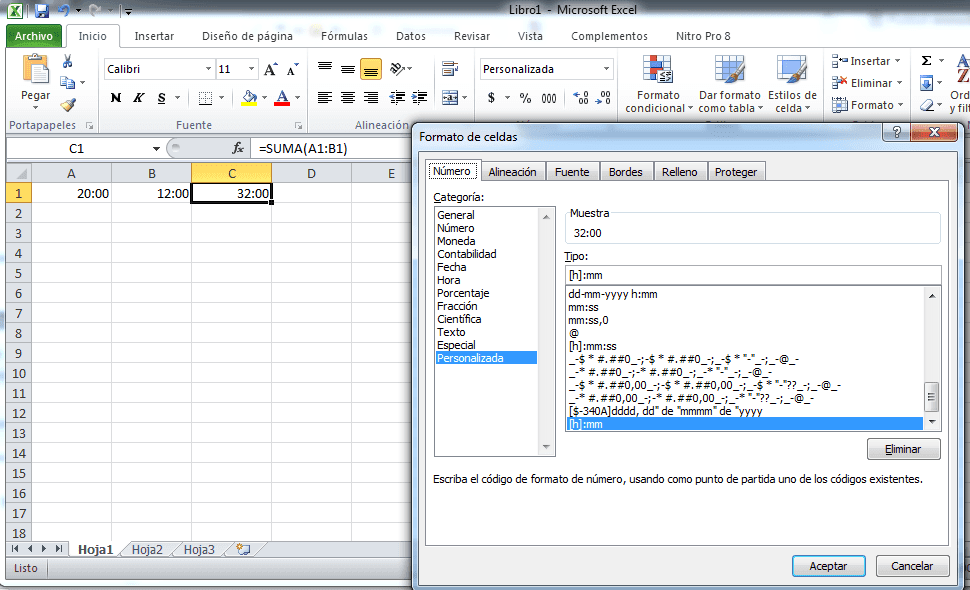The width and height of the screenshot is (970, 590).
Task: Open the Archivo tab
Action: point(34,36)
